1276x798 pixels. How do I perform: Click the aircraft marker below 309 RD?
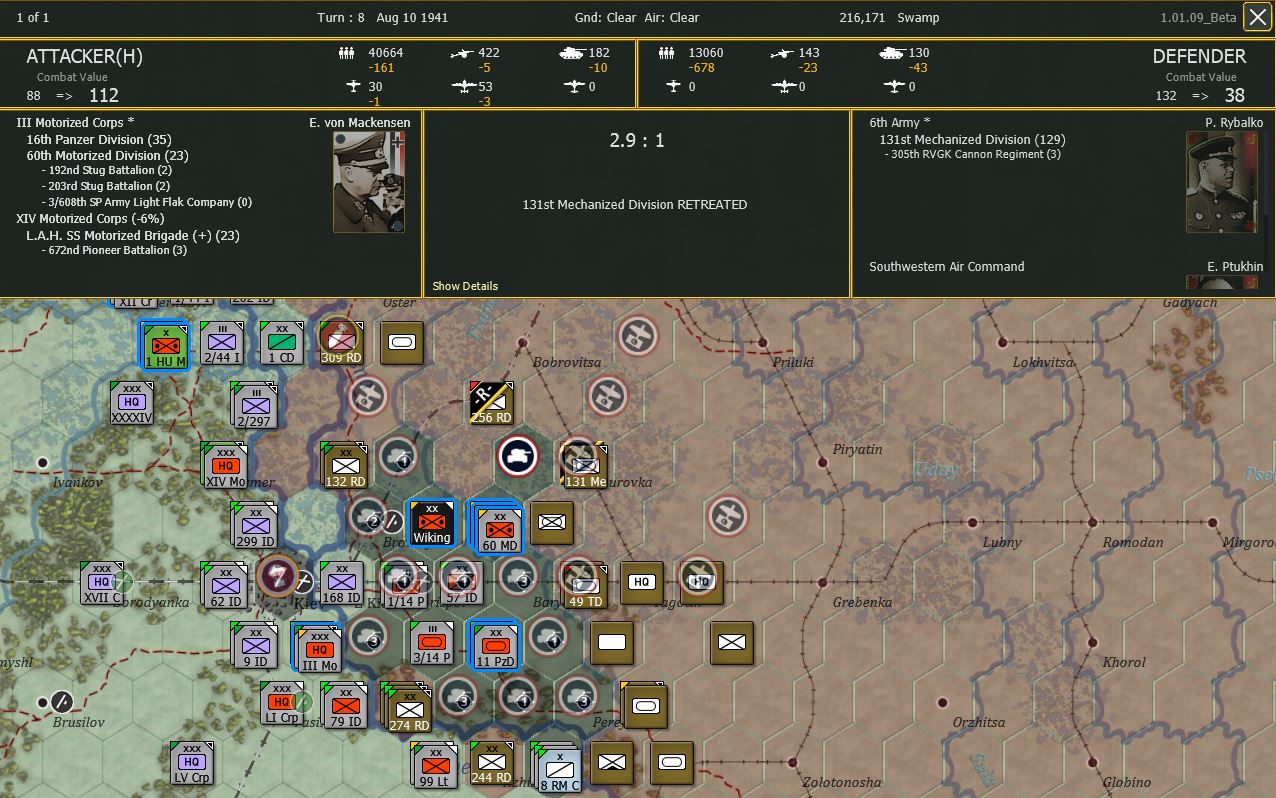(368, 396)
